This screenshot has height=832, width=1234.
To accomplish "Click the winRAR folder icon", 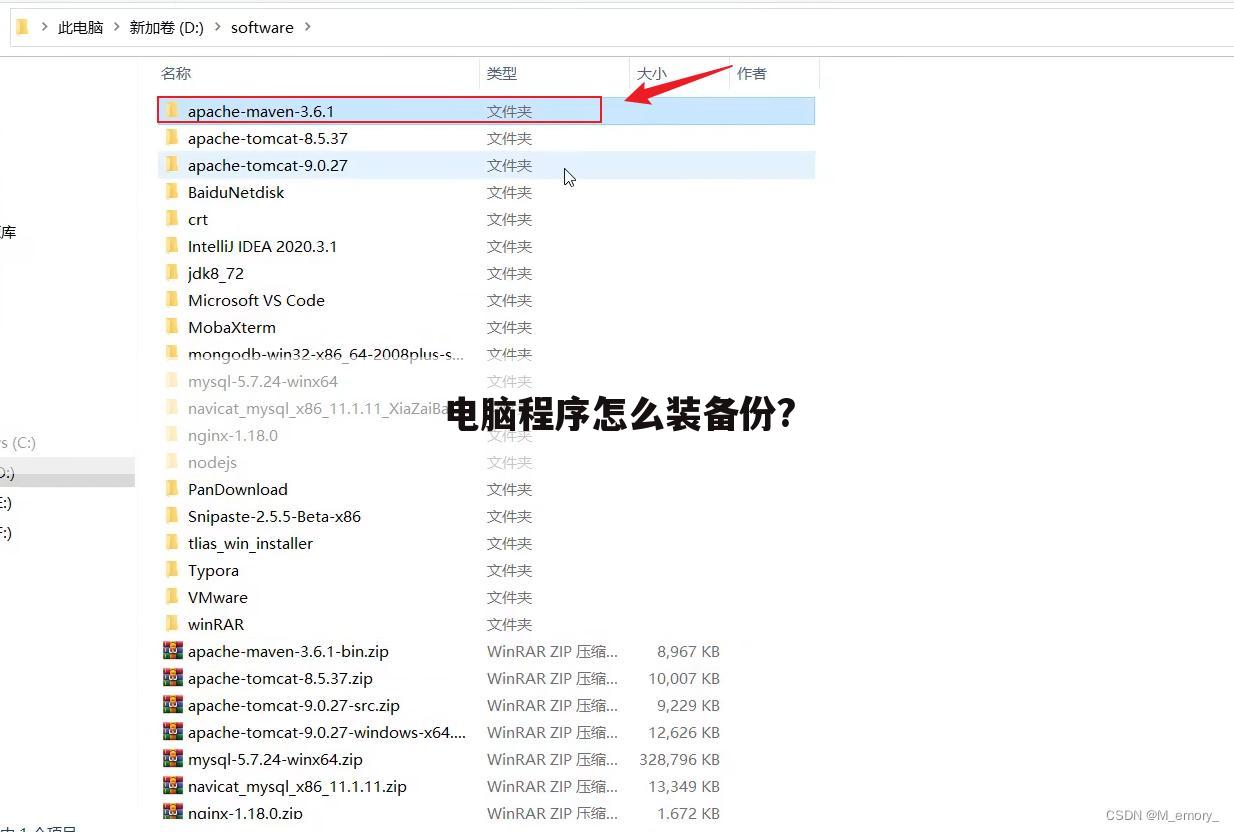I will [172, 623].
